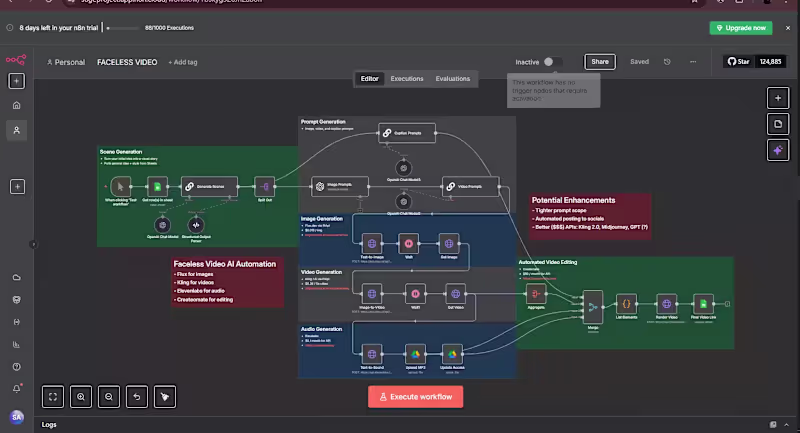Switch to the Editor tab
800x433 pixels.
click(x=369, y=79)
